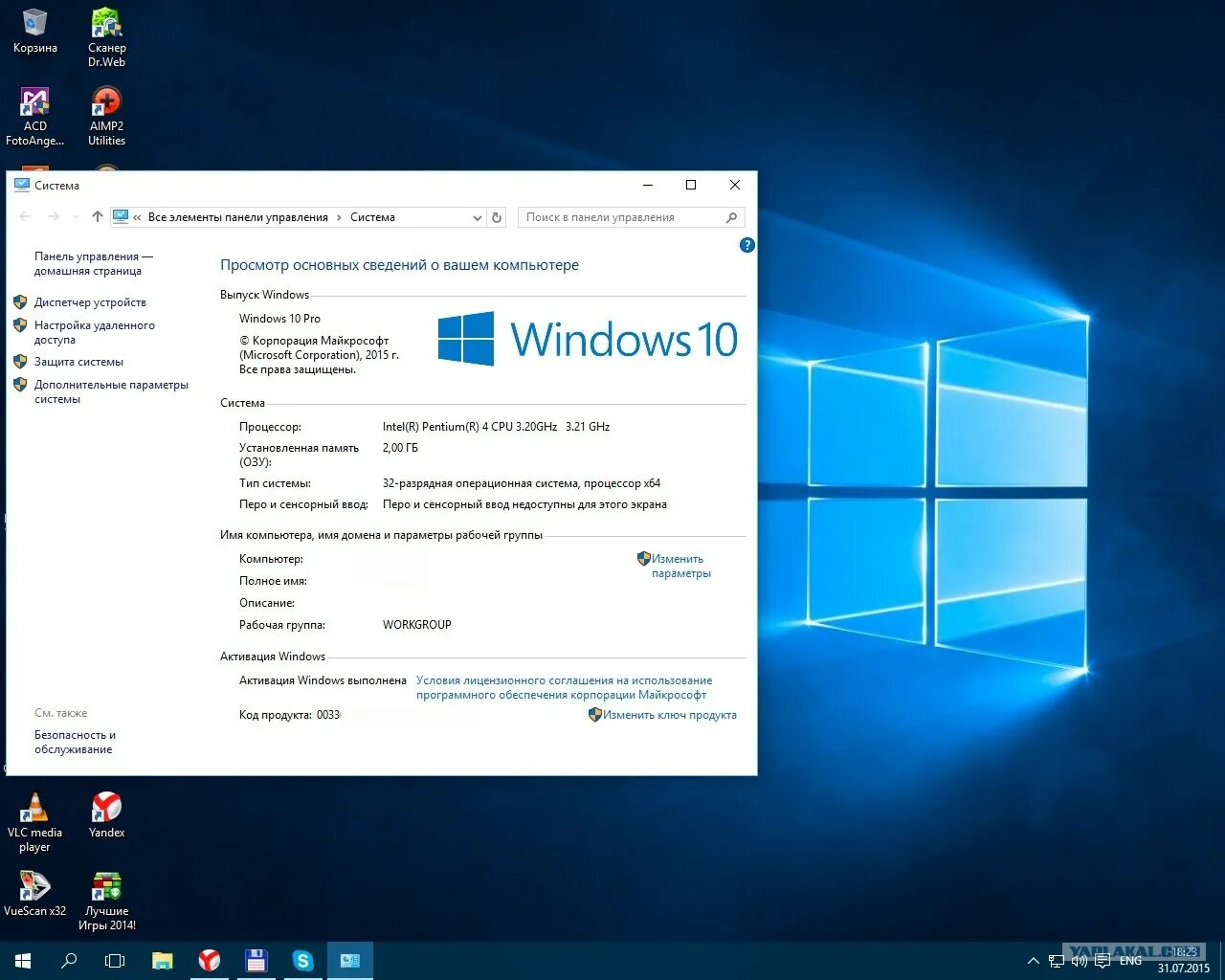Expand the double-chevron breadcrumb overflow
Viewport: 1225px width, 980px height.
pyautogui.click(x=138, y=217)
